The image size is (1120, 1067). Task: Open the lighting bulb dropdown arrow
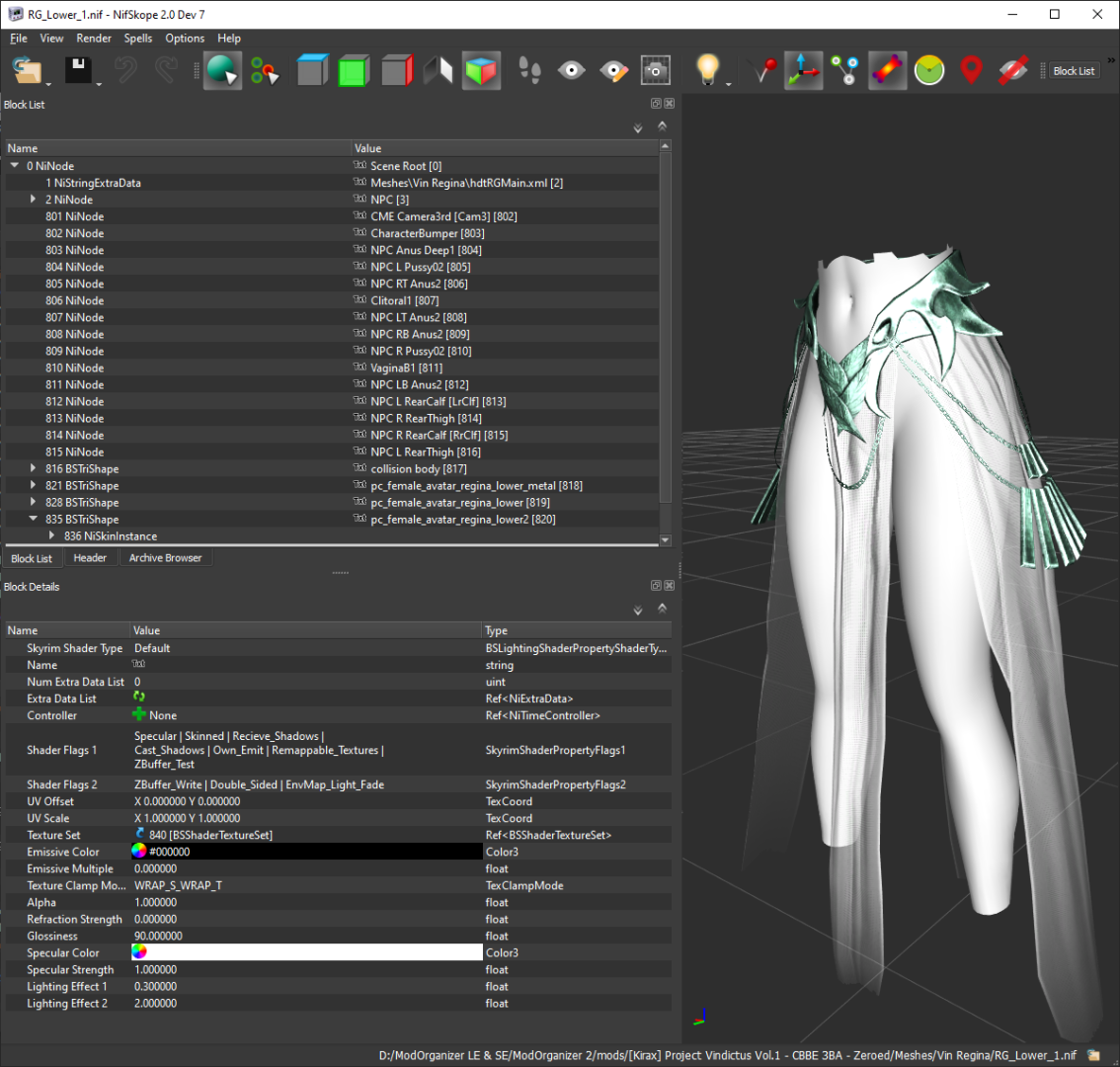tap(729, 84)
